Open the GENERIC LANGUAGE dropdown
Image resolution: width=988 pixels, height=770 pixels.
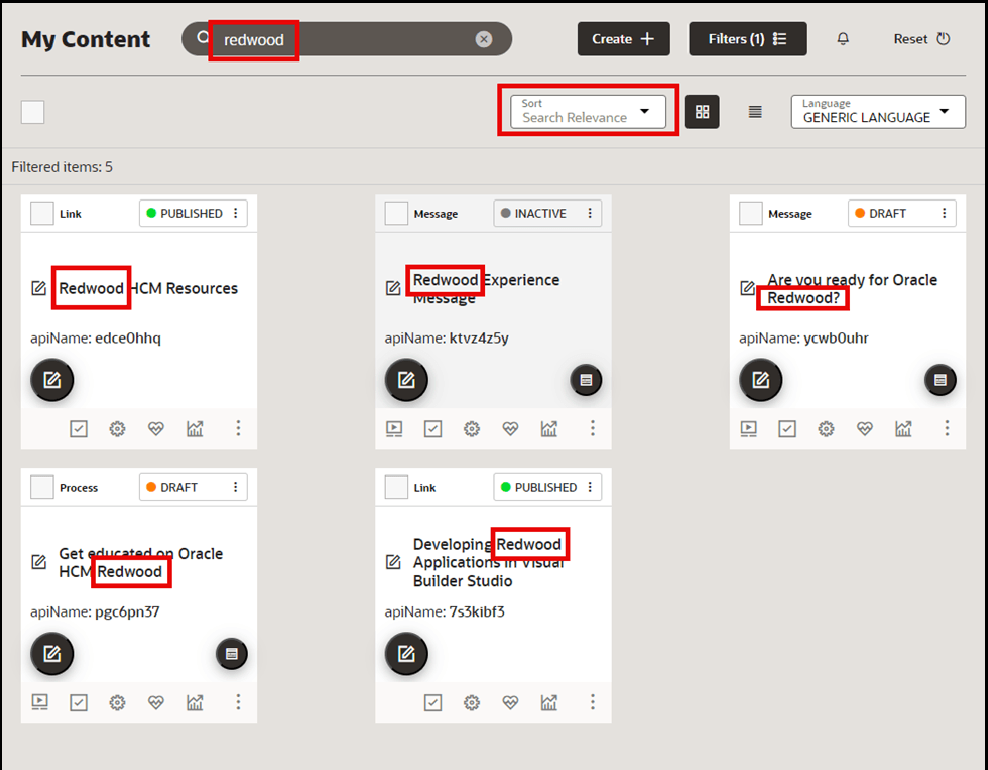point(878,112)
